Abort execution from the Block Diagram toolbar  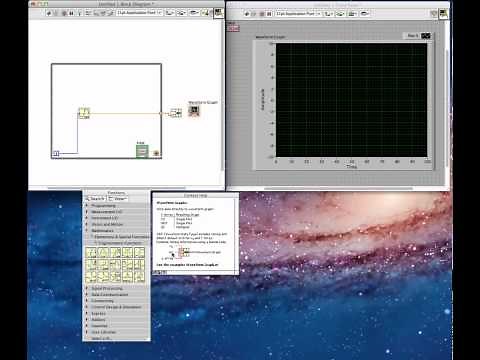click(x=64, y=13)
